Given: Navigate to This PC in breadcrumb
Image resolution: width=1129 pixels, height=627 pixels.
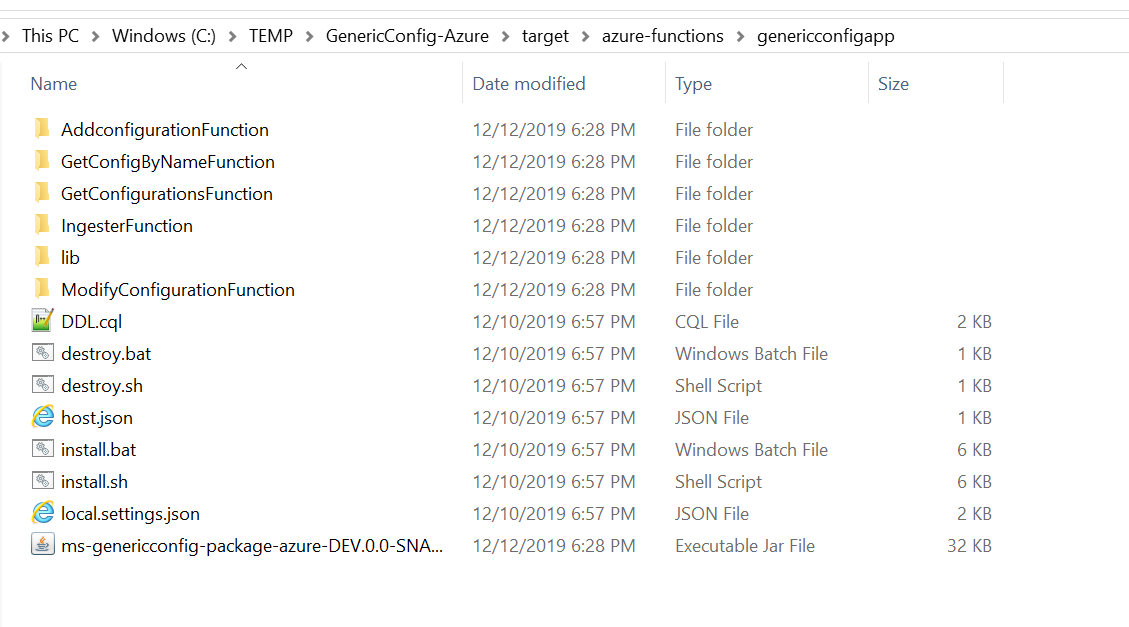Looking at the screenshot, I should tap(50, 36).
